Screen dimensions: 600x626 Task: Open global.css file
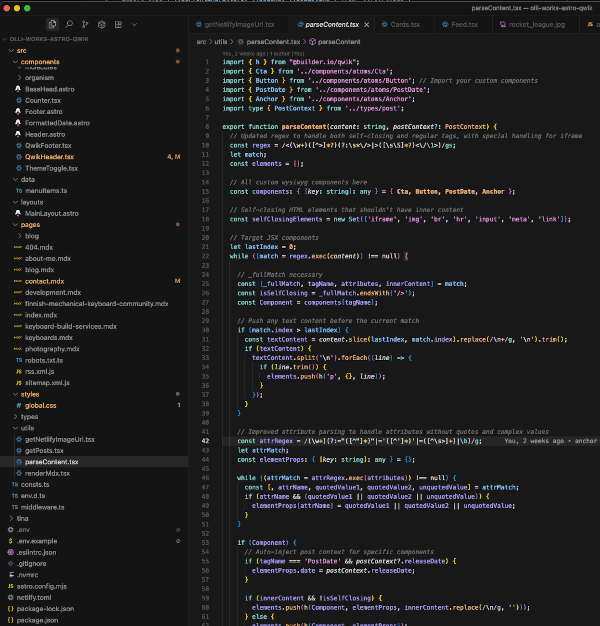[x=40, y=406]
